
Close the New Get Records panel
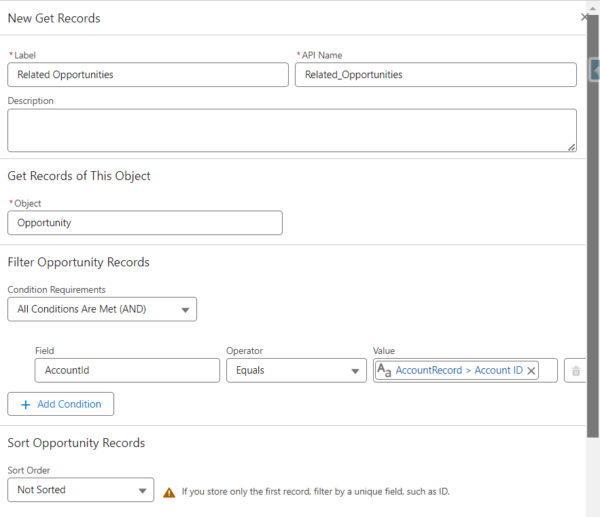[584, 17]
